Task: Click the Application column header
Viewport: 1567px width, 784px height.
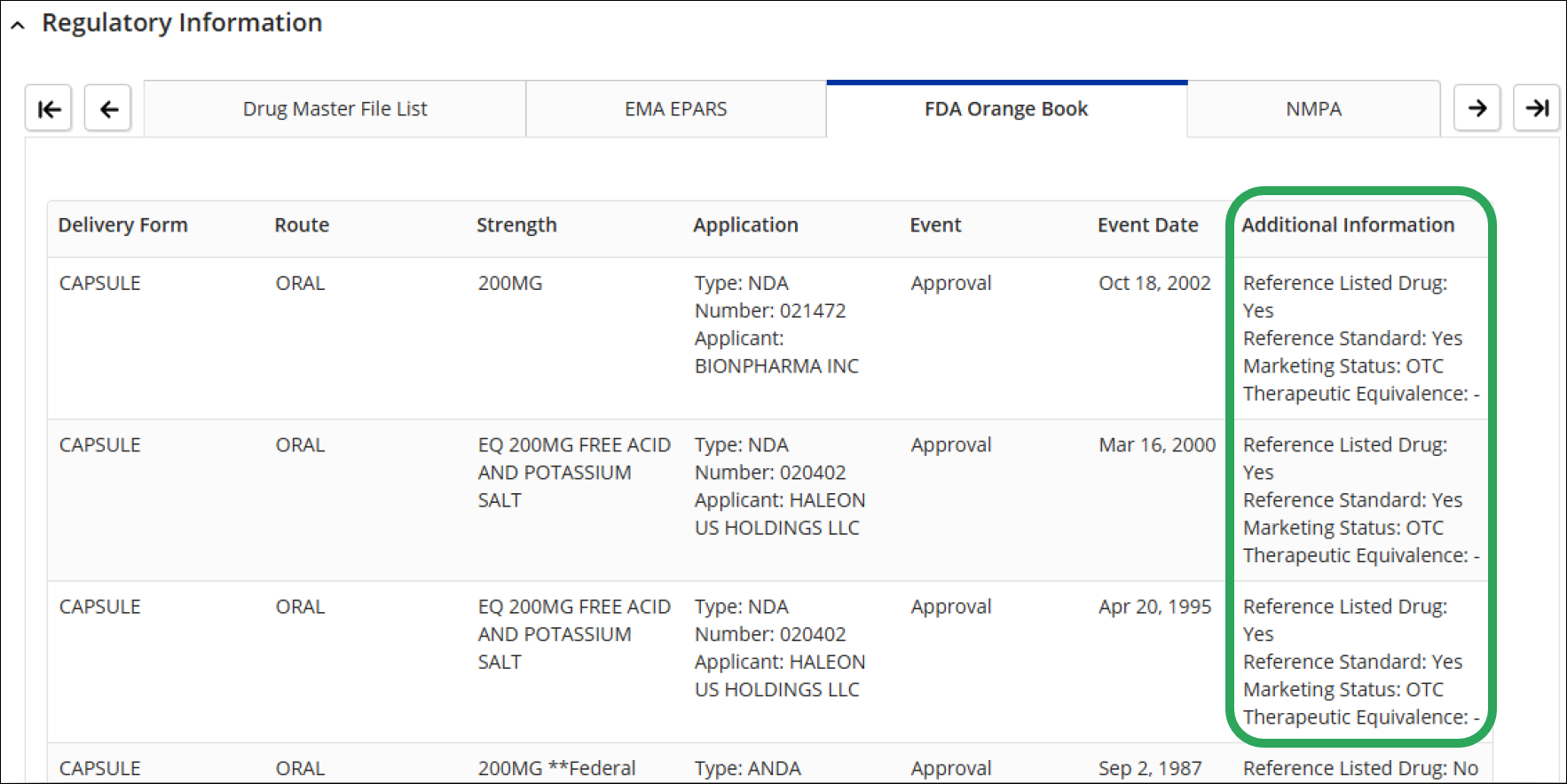Action: click(x=745, y=225)
